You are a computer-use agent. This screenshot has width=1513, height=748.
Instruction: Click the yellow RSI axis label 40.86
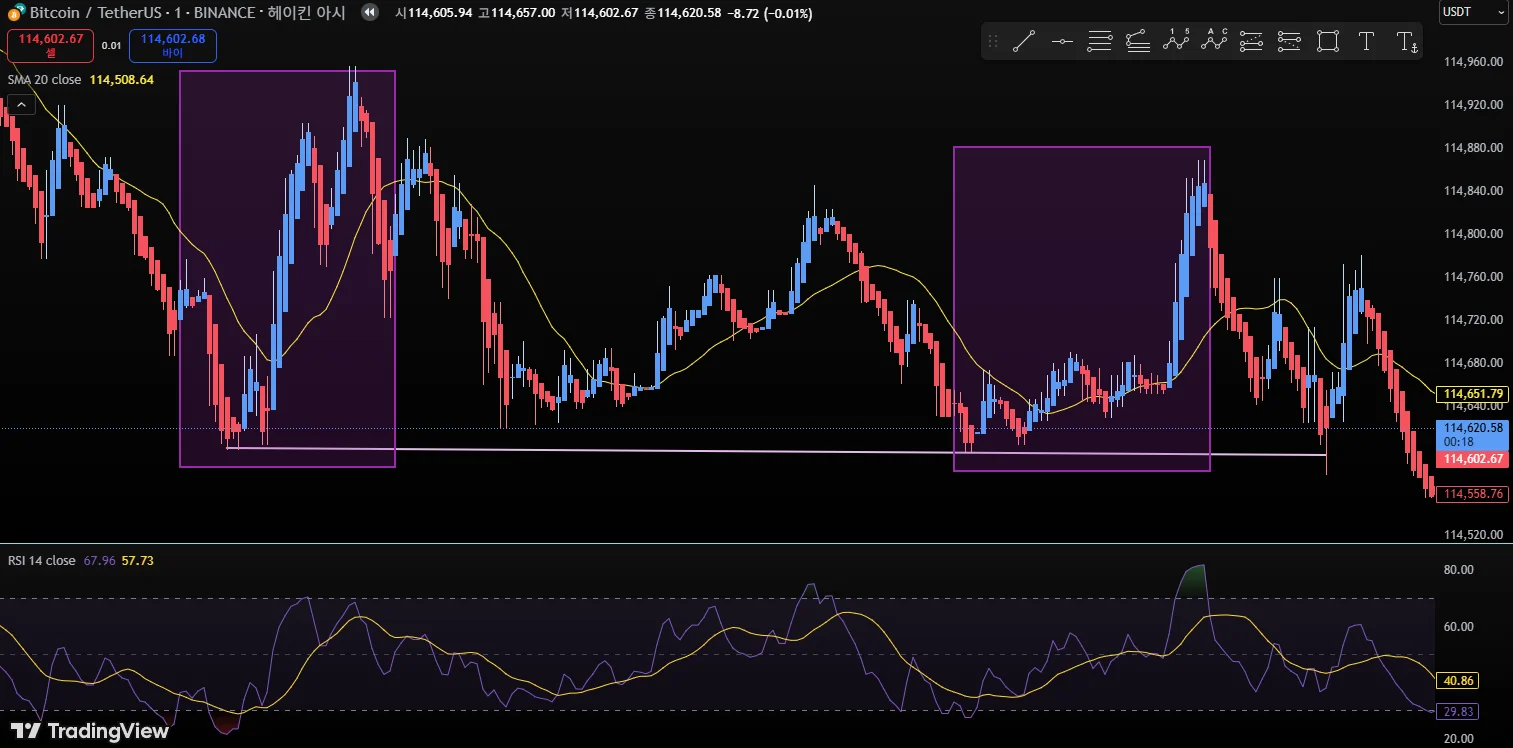1459,681
